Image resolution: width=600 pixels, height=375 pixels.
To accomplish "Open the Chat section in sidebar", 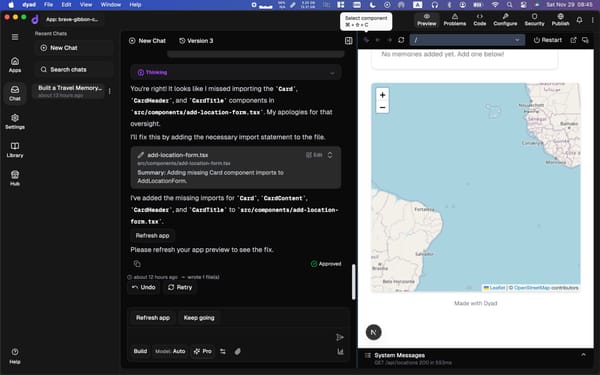I will pyautogui.click(x=15, y=93).
